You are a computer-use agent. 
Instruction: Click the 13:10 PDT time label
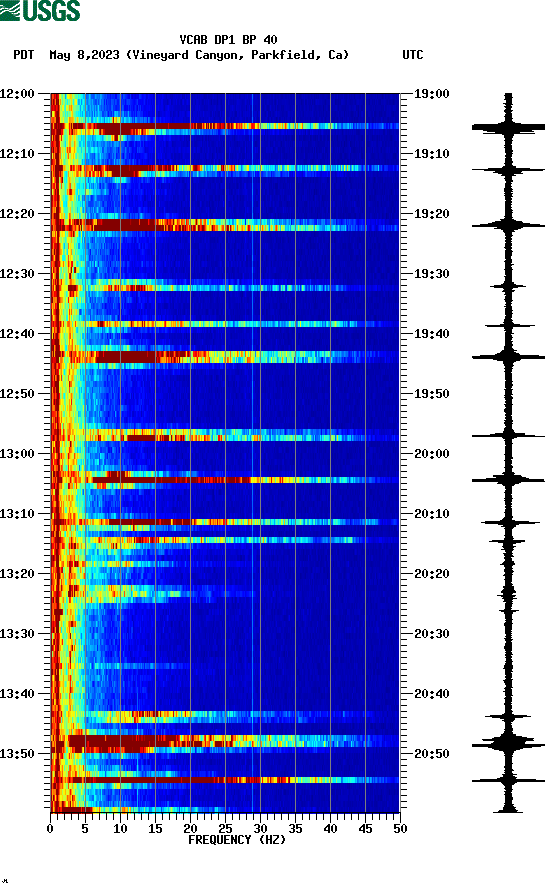[17, 514]
